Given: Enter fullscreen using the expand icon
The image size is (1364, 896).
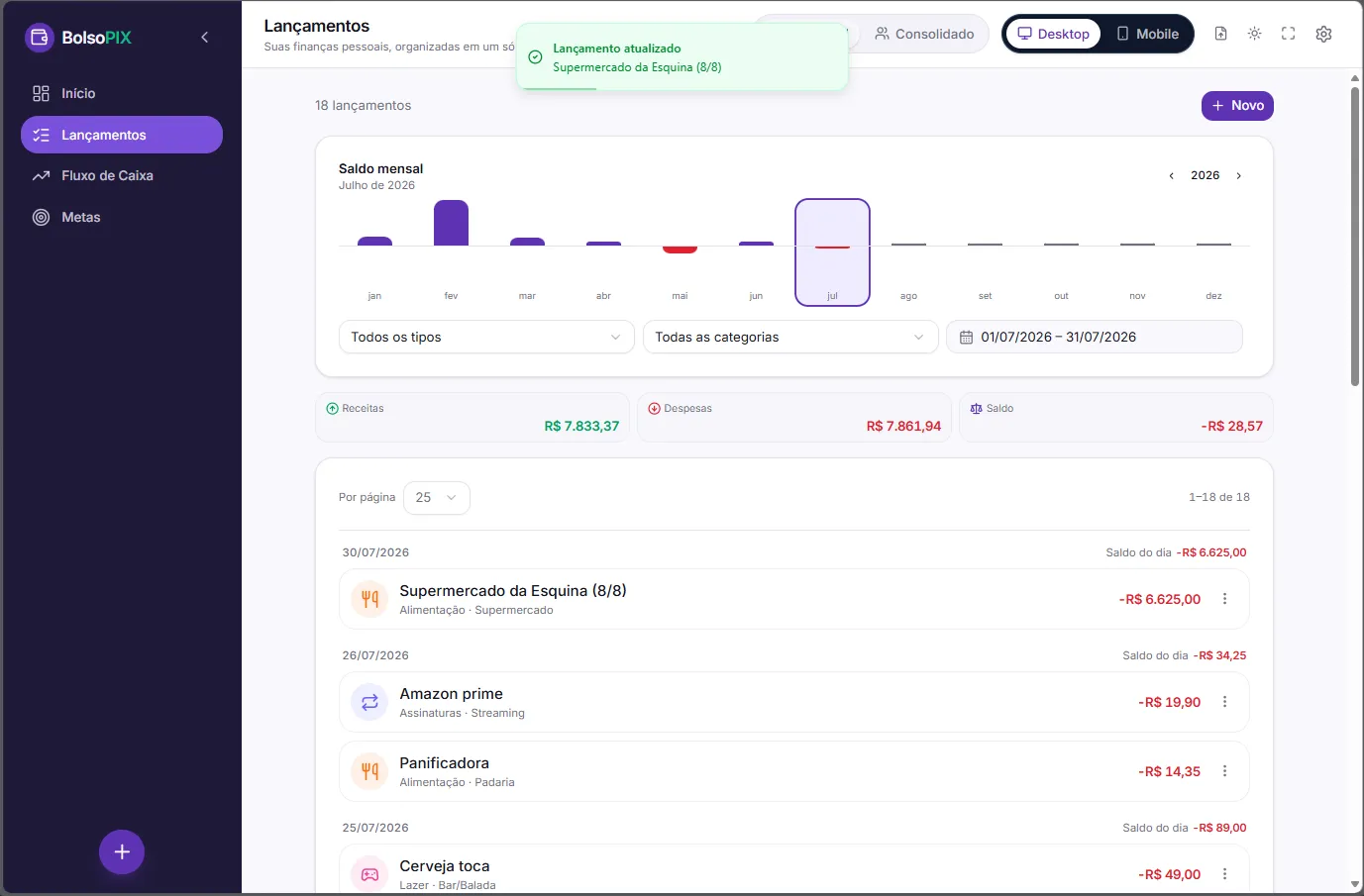Looking at the screenshot, I should click(x=1288, y=34).
